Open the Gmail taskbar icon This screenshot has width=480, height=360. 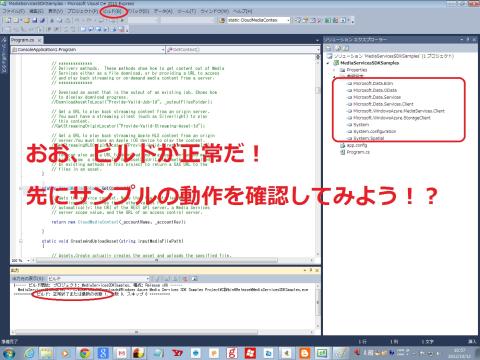pyautogui.click(x=121, y=353)
